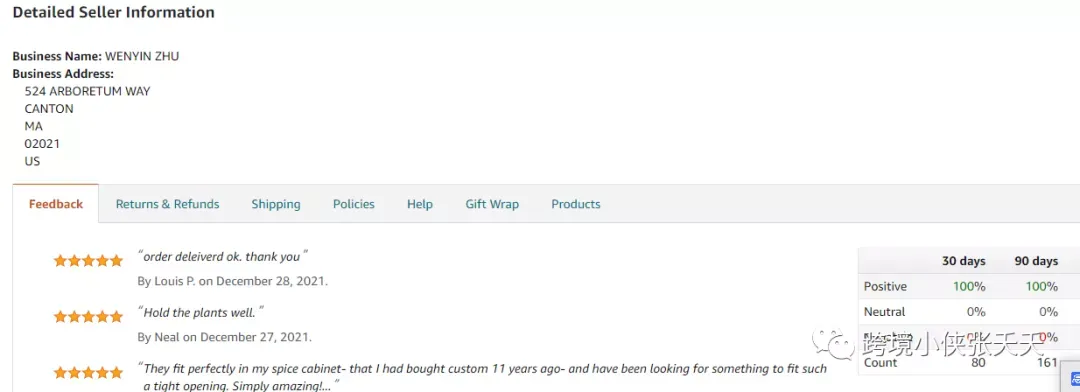This screenshot has height=392, width=1080.
Task: Click 'By Louis P. on December 28, 2021' byline
Action: point(232,281)
